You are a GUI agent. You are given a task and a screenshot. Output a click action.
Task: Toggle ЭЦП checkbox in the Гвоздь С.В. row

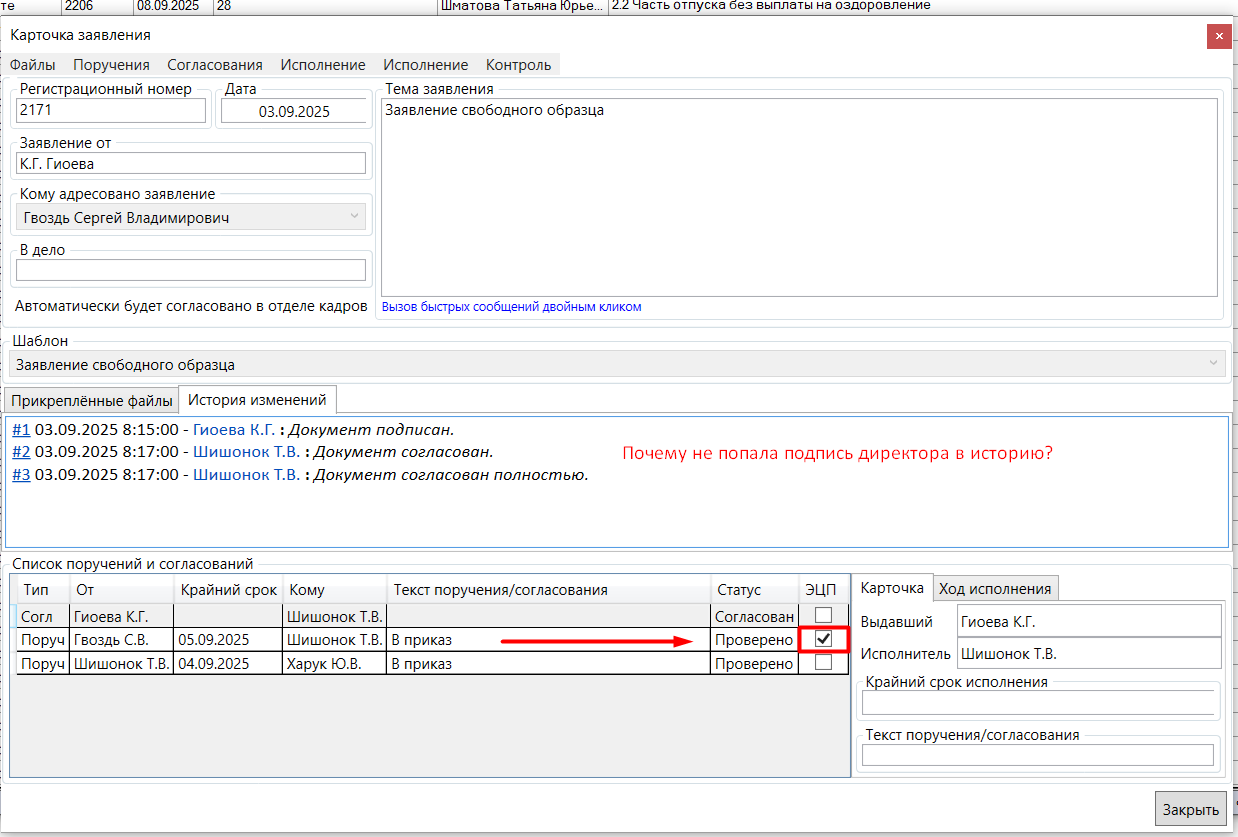pyautogui.click(x=823, y=639)
